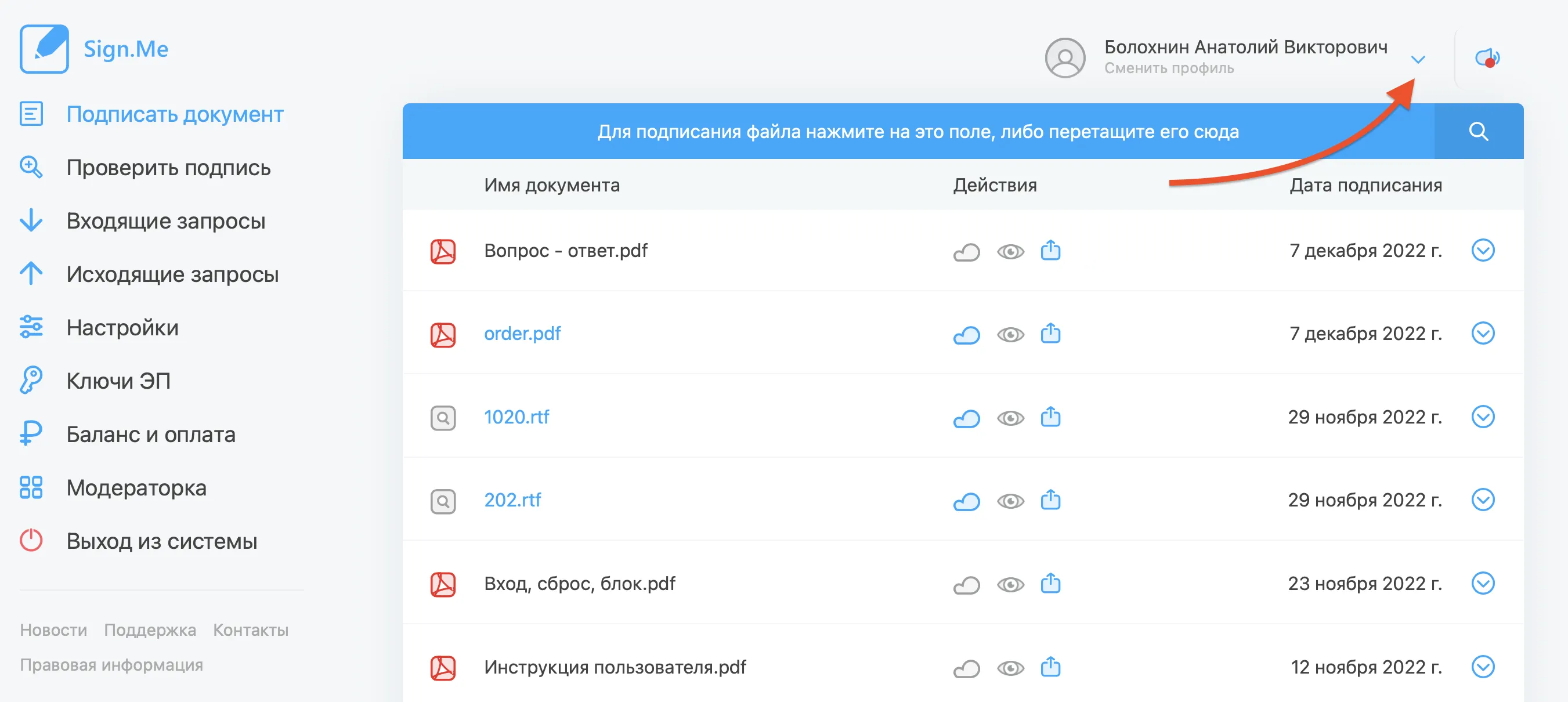Open Настройки in sidebar
This screenshot has width=1568, height=702.
coord(122,327)
